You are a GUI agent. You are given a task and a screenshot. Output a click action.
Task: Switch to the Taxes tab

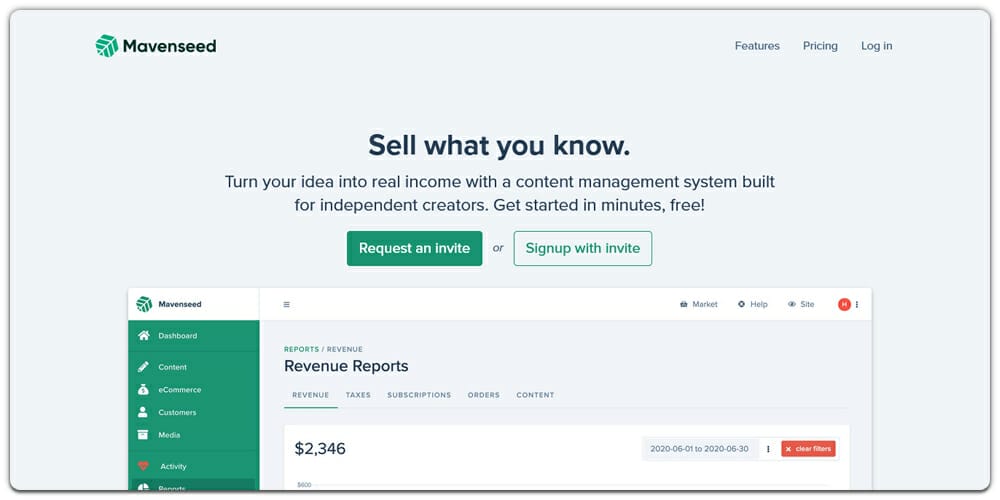358,395
